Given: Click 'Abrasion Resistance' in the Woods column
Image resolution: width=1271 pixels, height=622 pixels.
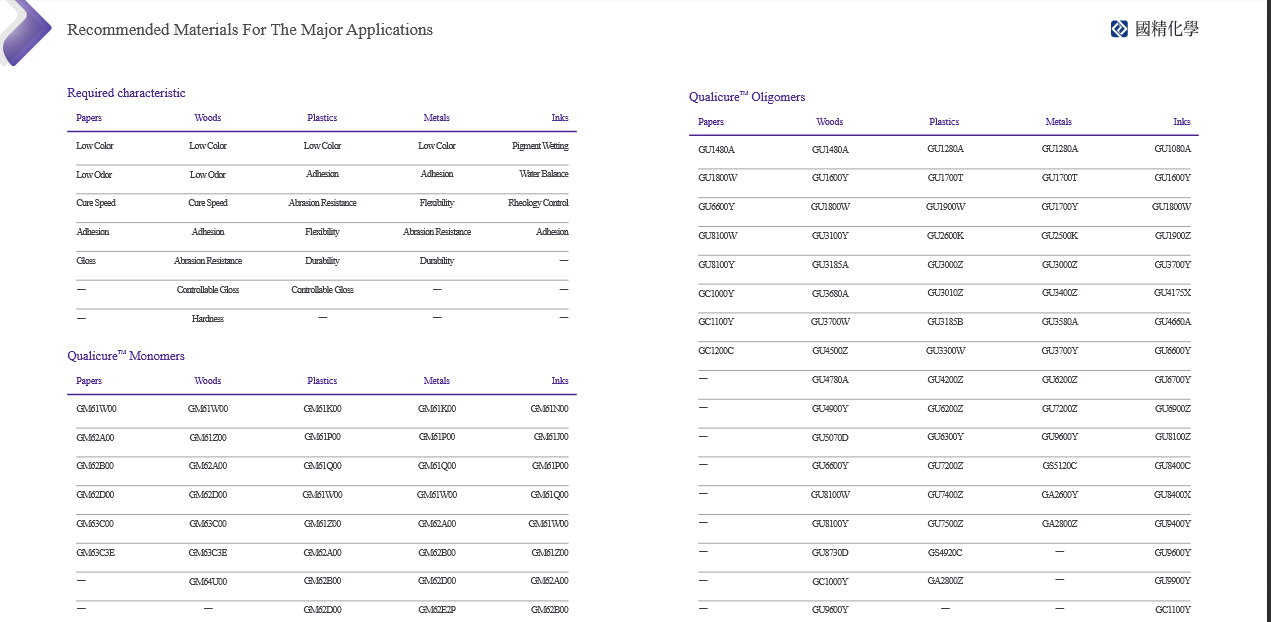Looking at the screenshot, I should point(208,261).
